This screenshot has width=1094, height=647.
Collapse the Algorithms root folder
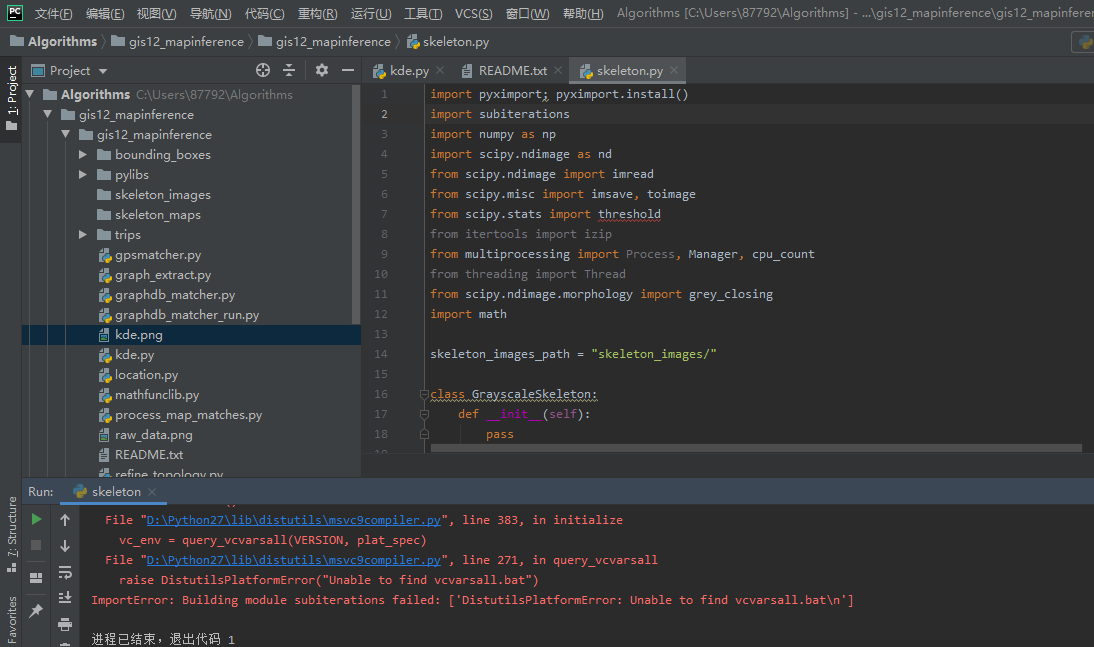click(30, 94)
